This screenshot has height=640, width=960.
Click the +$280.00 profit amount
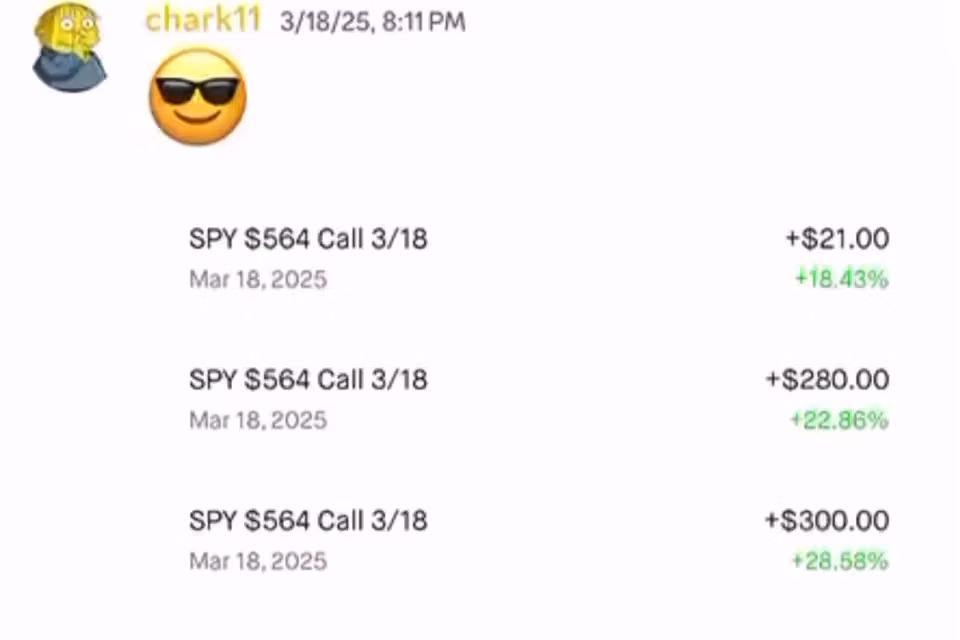827,380
